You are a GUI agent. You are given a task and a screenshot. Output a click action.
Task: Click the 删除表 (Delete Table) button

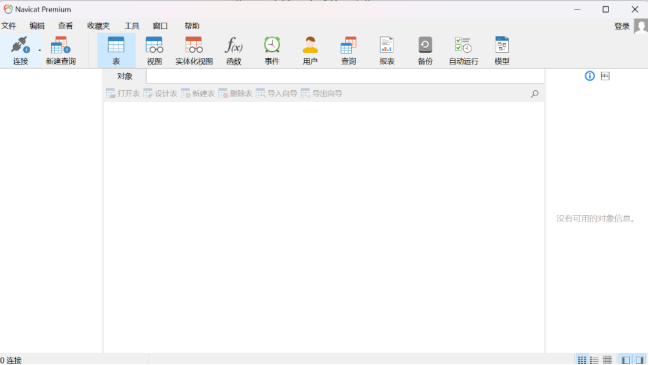235,94
